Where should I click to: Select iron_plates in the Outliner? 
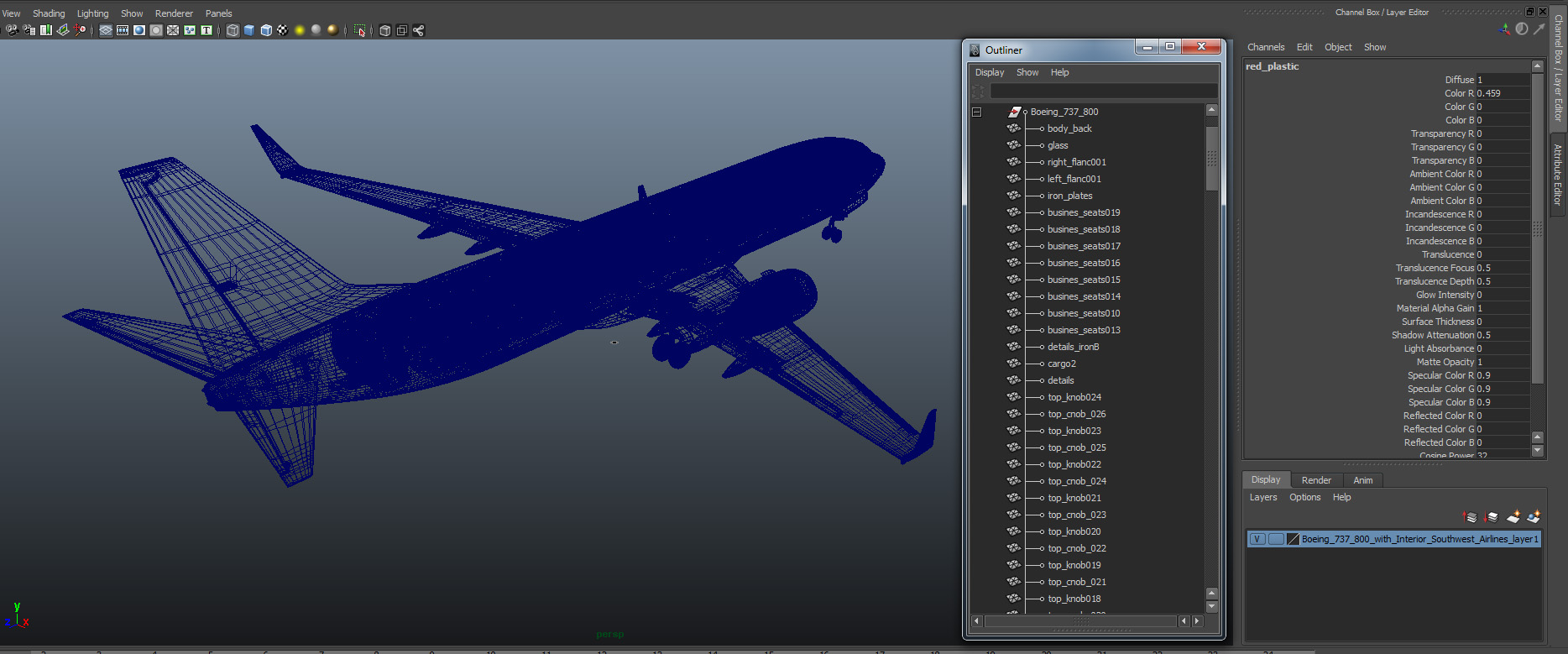pos(1069,196)
